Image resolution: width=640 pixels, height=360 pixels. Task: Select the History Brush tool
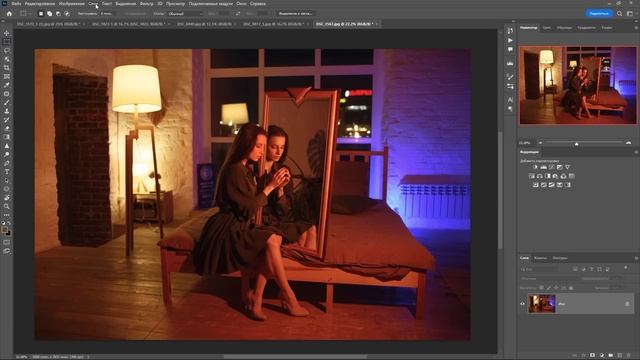pos(7,120)
